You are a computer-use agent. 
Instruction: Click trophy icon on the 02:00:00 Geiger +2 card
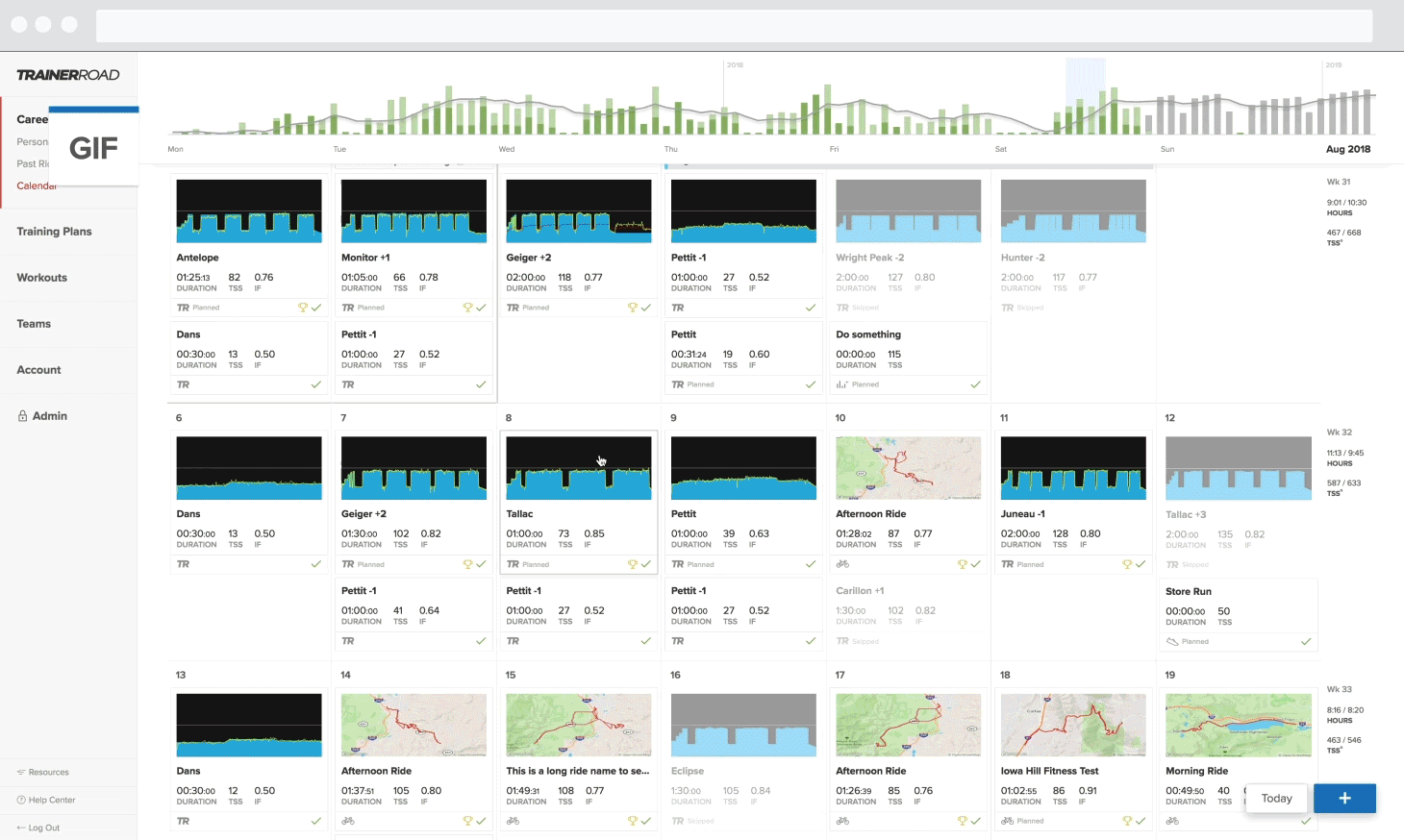point(632,308)
